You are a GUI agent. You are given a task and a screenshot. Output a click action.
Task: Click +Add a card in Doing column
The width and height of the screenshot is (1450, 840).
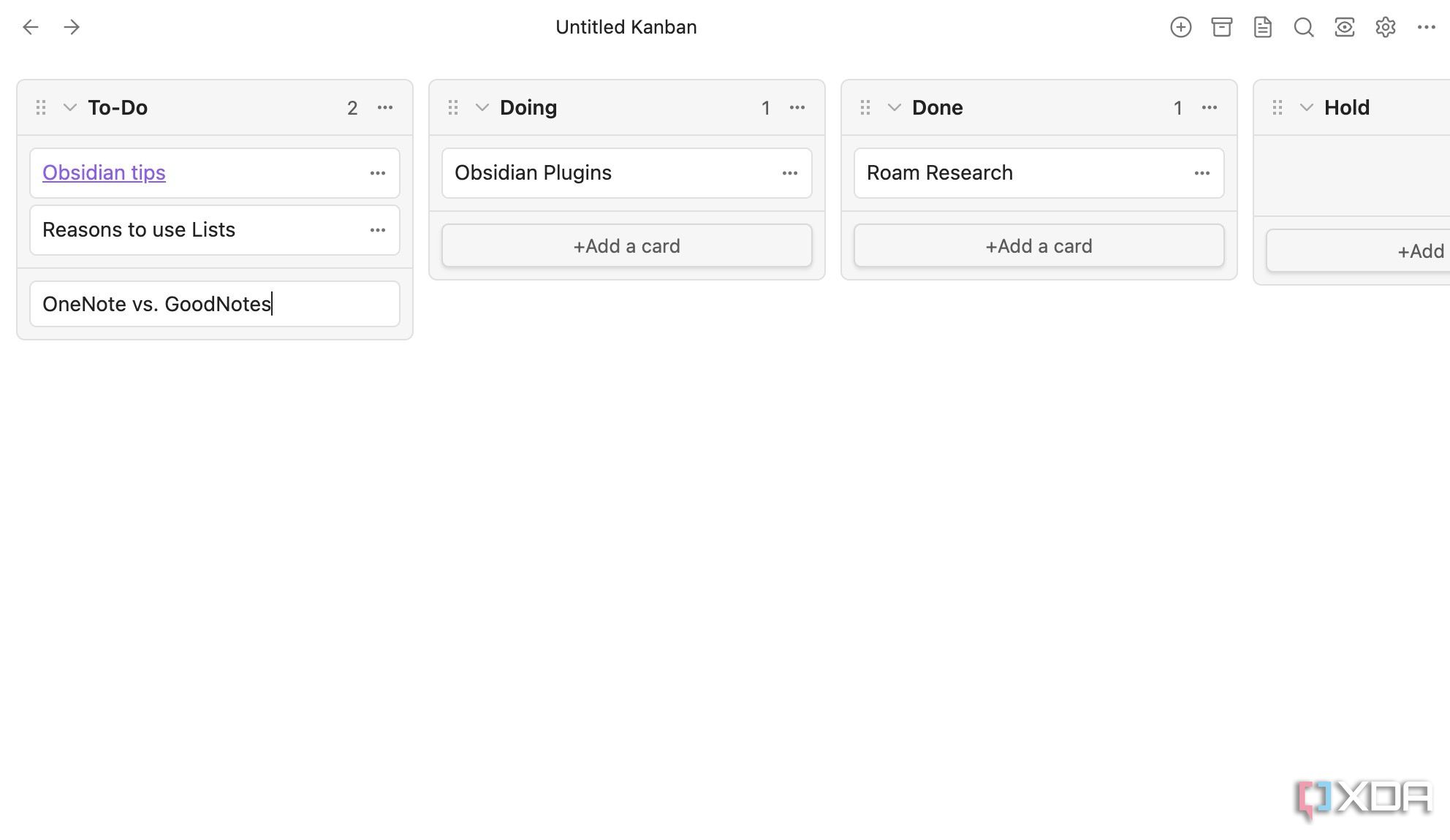(626, 245)
